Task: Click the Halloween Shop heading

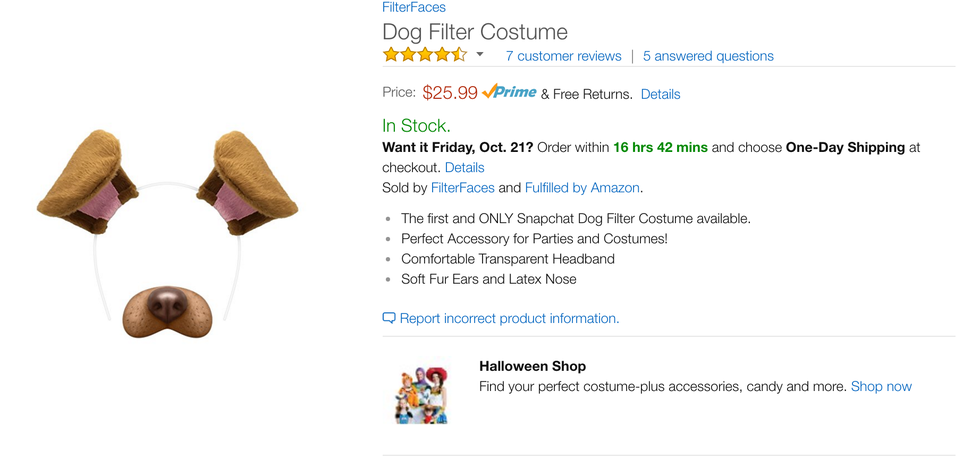Action: pyautogui.click(x=532, y=366)
